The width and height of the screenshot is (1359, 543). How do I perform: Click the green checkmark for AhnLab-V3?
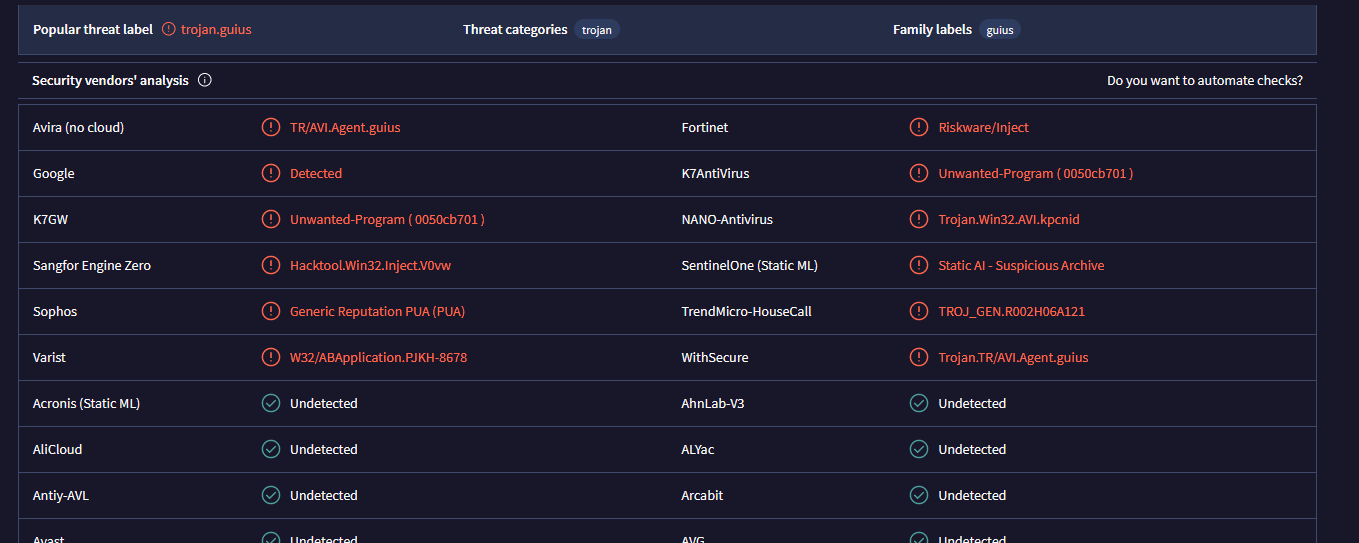[919, 403]
